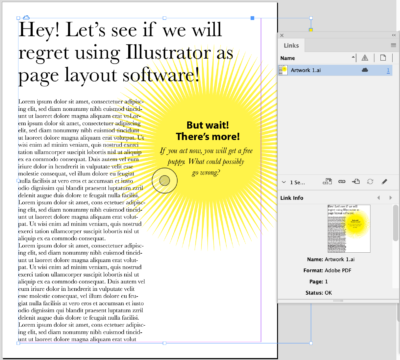
Task: Click the Link Info preview thumbnail
Action: point(349,228)
